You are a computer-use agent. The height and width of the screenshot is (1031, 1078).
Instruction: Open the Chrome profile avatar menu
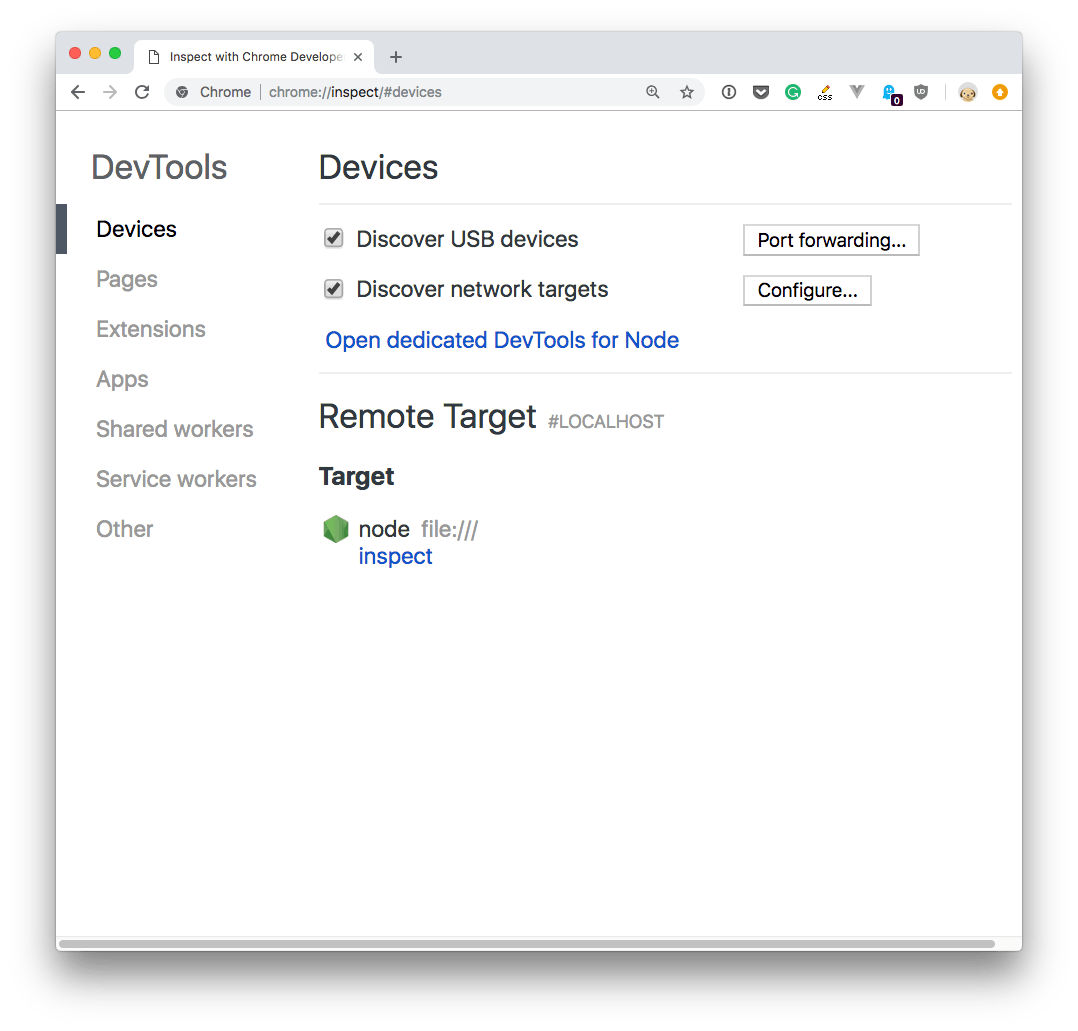pos(967,92)
